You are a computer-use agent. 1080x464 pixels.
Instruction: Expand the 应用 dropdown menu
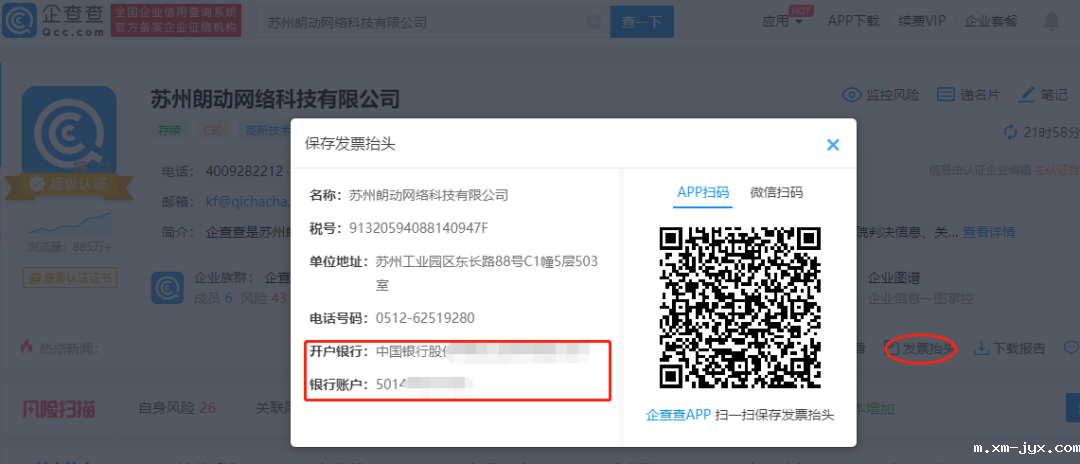[782, 21]
